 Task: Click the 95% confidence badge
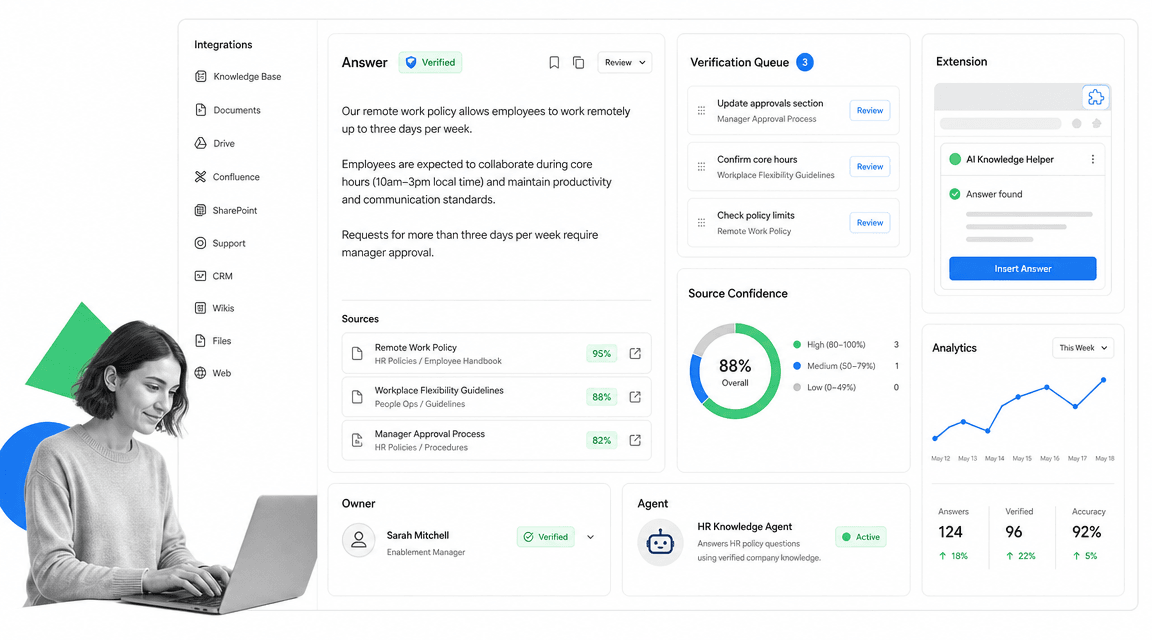(601, 353)
